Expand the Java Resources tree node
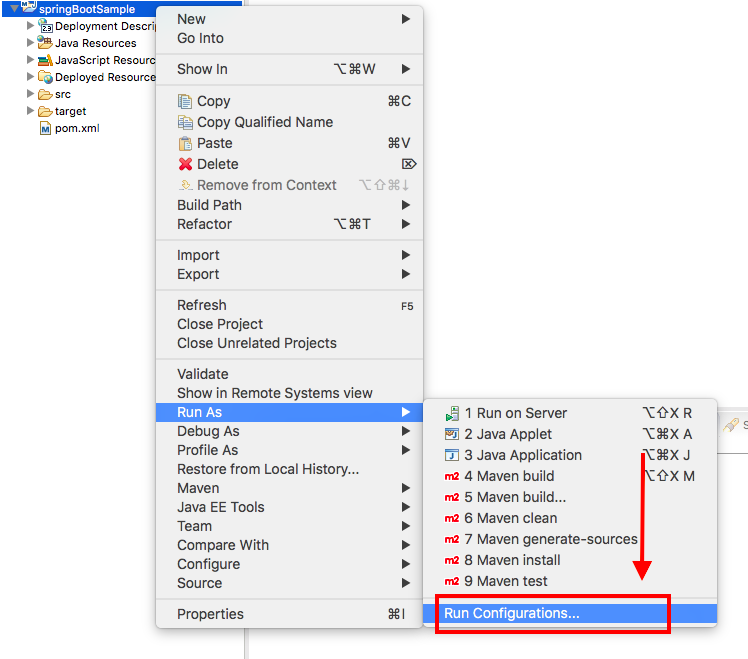This screenshot has width=748, height=659. 30,43
